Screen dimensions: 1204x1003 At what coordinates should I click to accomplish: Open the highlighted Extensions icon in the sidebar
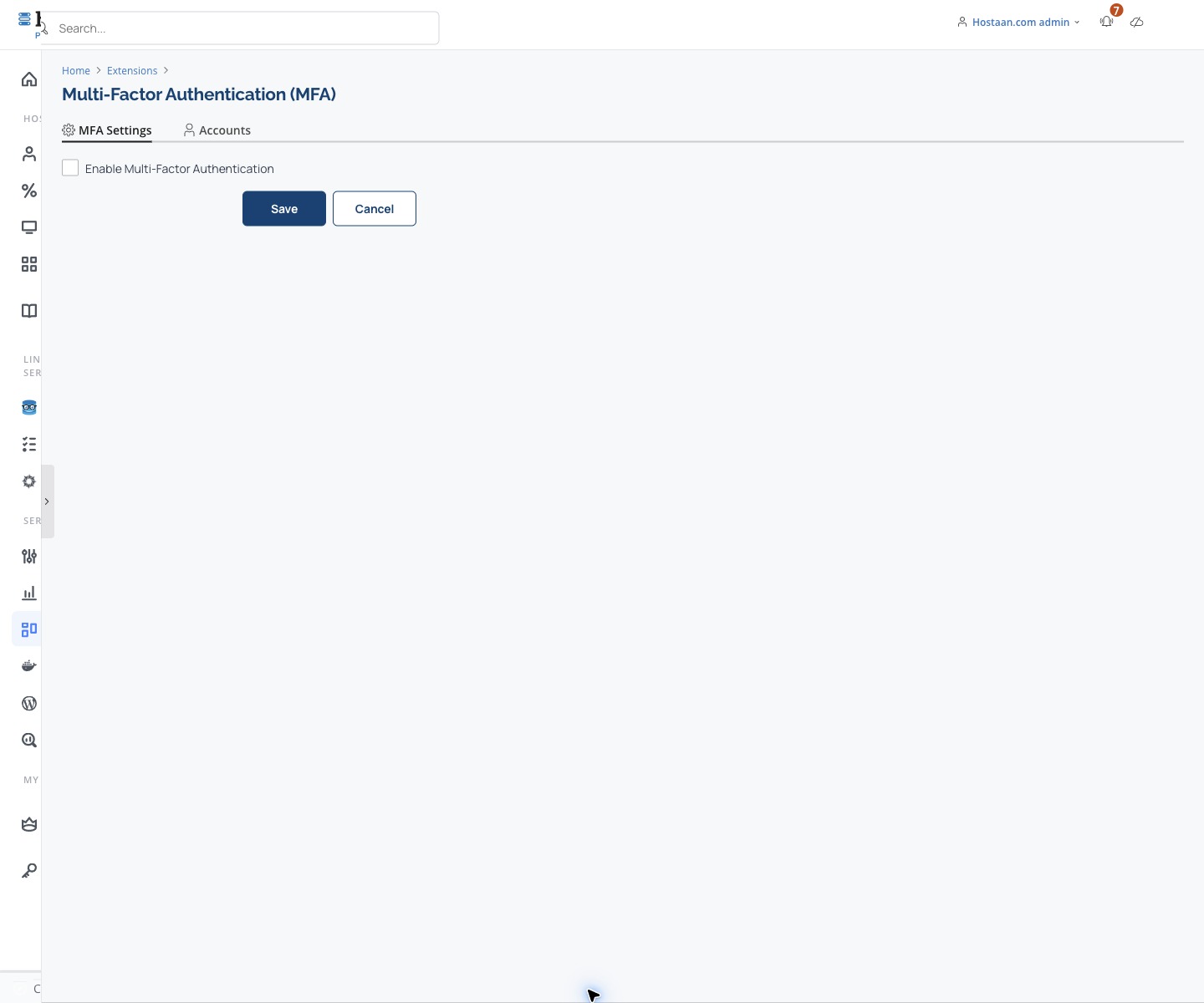pos(29,629)
